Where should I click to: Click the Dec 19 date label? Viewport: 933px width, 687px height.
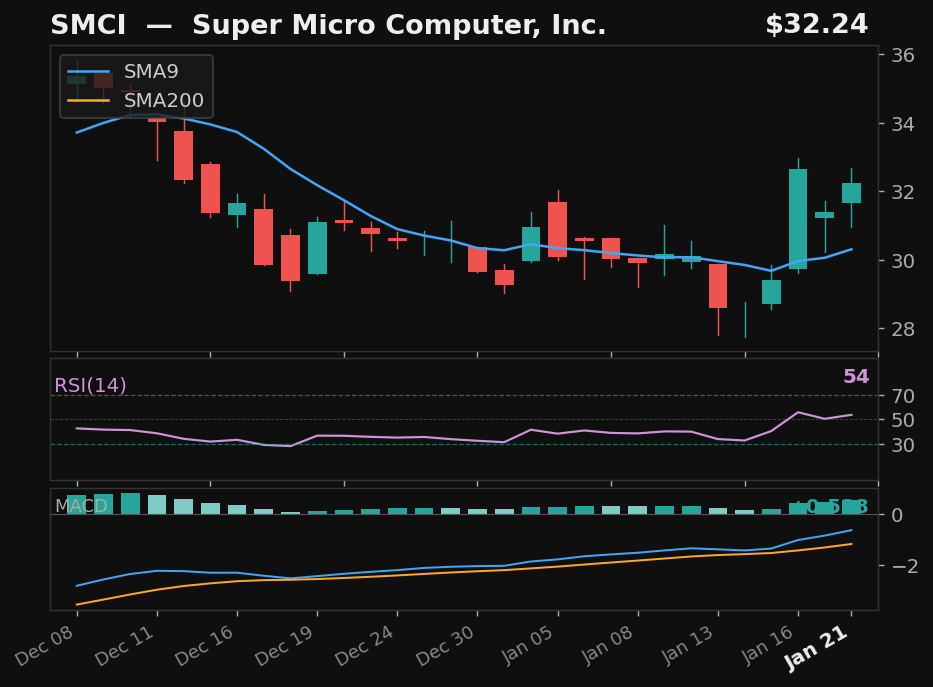284,645
